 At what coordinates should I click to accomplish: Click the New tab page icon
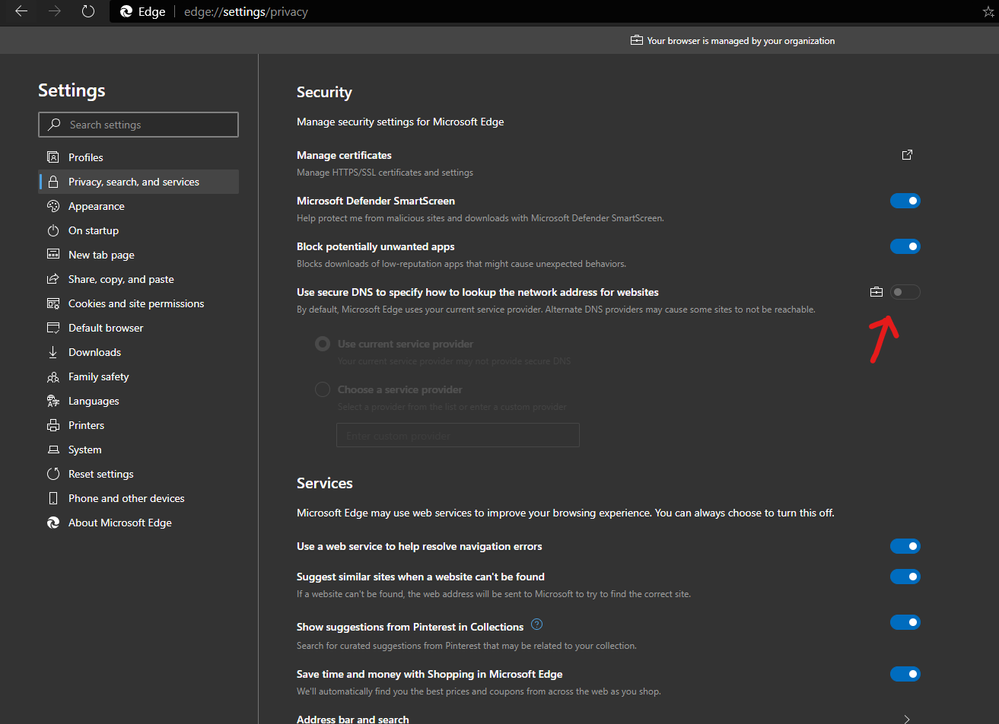pos(53,254)
